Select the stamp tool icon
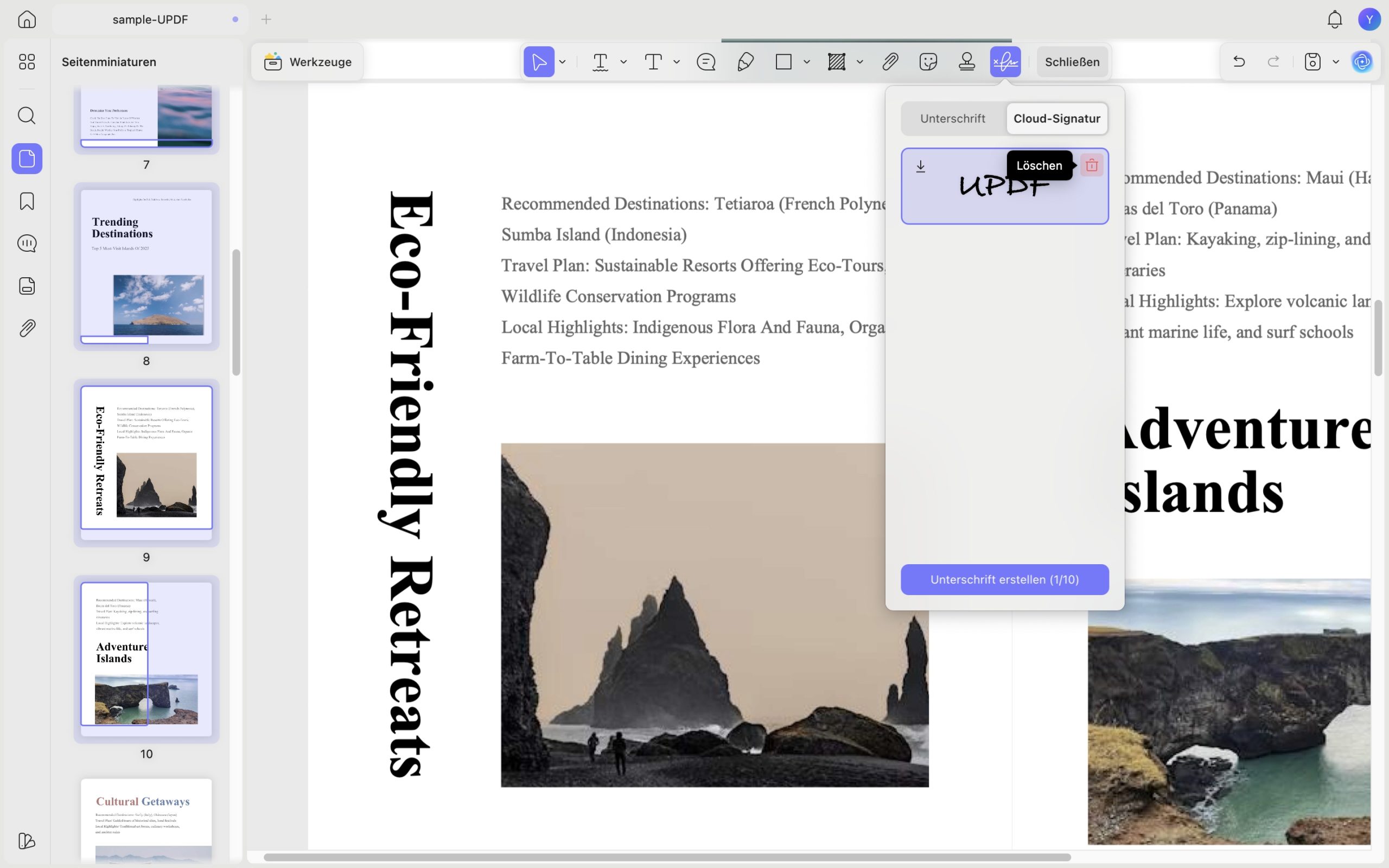 [966, 61]
